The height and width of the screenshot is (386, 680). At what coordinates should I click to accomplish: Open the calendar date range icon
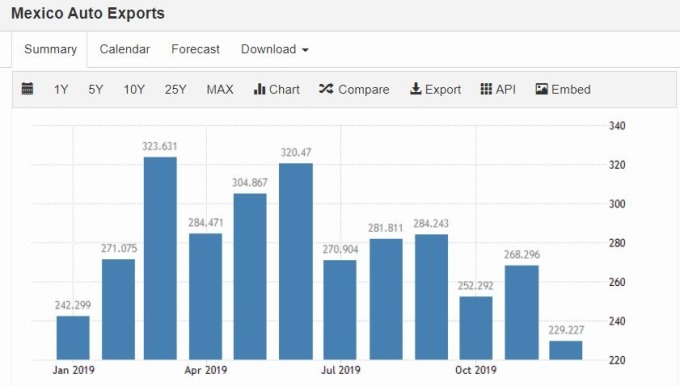tap(27, 89)
